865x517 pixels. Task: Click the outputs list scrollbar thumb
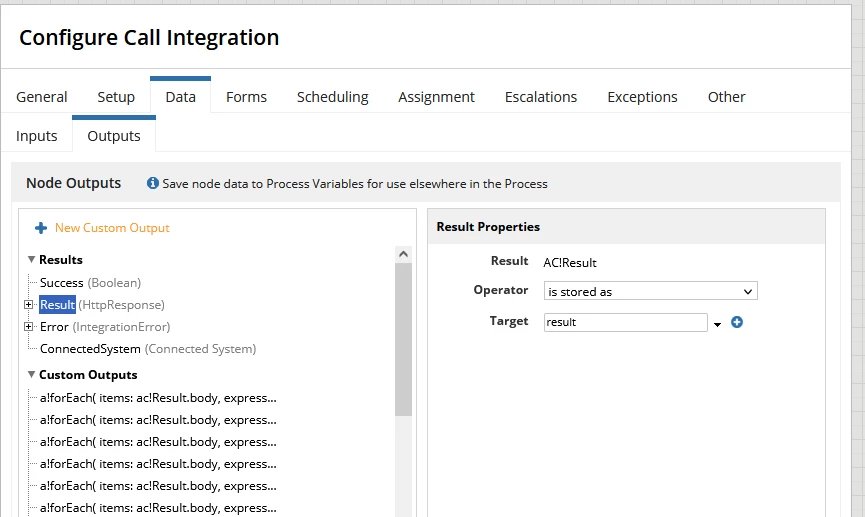pyautogui.click(x=403, y=339)
